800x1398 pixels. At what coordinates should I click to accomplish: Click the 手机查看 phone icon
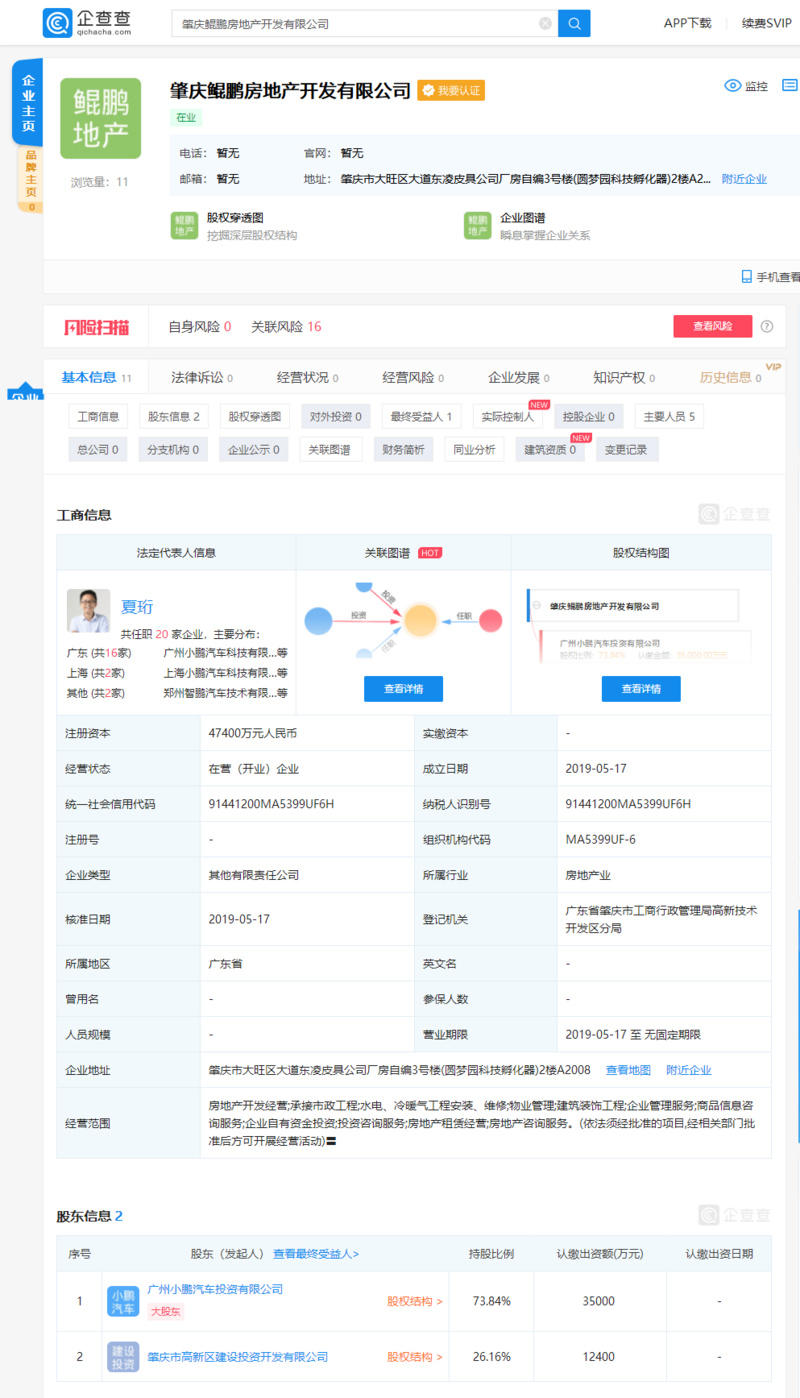click(x=746, y=277)
